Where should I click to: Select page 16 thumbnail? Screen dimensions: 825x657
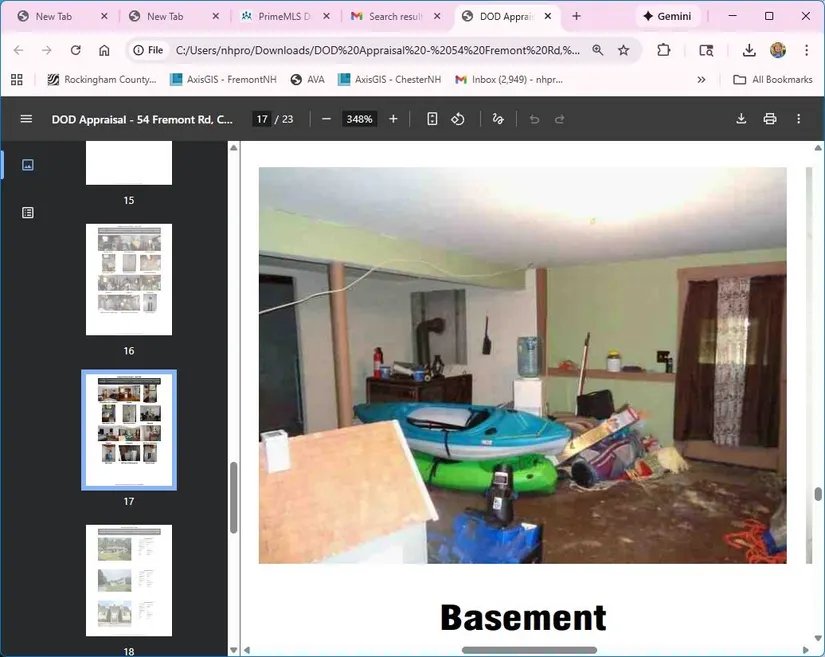click(x=129, y=279)
